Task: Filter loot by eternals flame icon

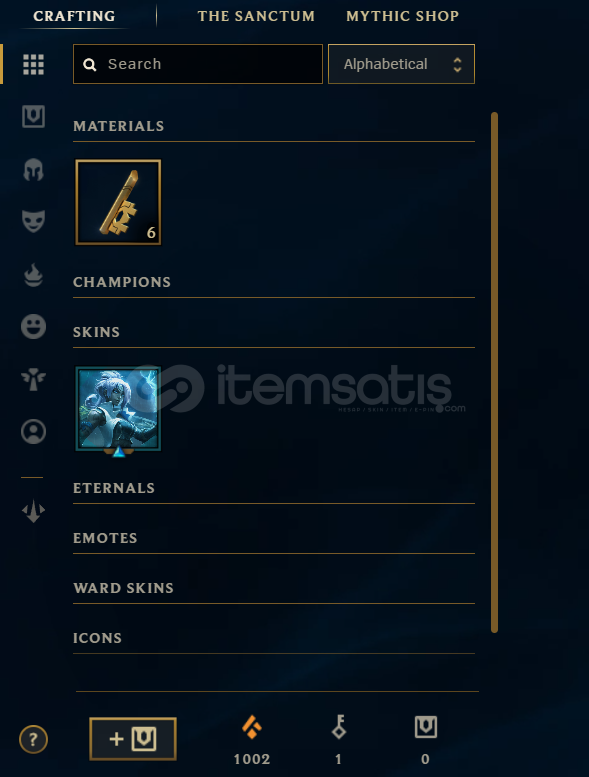Action: (x=33, y=275)
